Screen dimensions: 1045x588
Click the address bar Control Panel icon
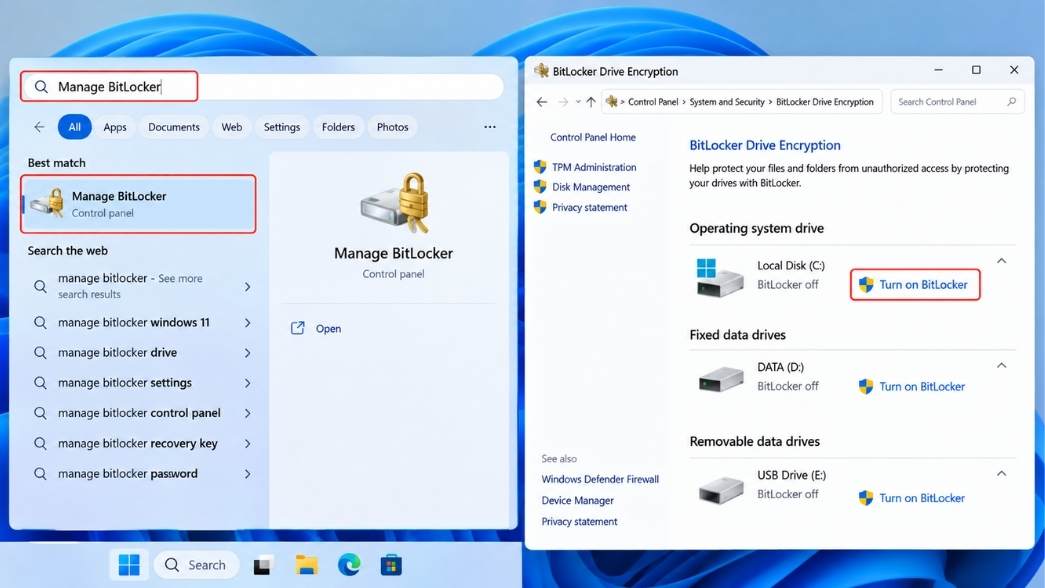point(611,101)
